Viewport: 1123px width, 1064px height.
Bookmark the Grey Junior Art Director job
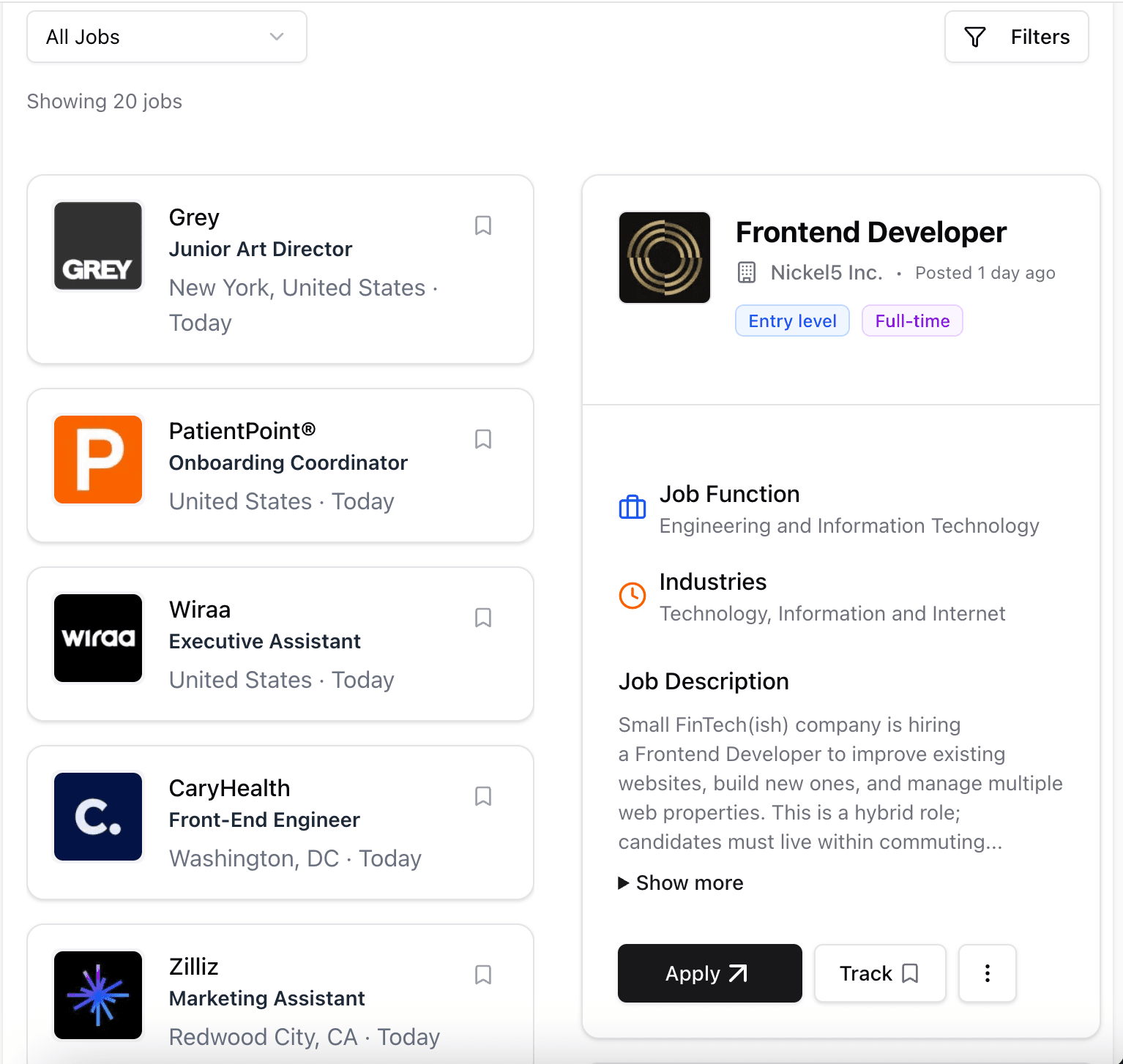[x=482, y=225]
